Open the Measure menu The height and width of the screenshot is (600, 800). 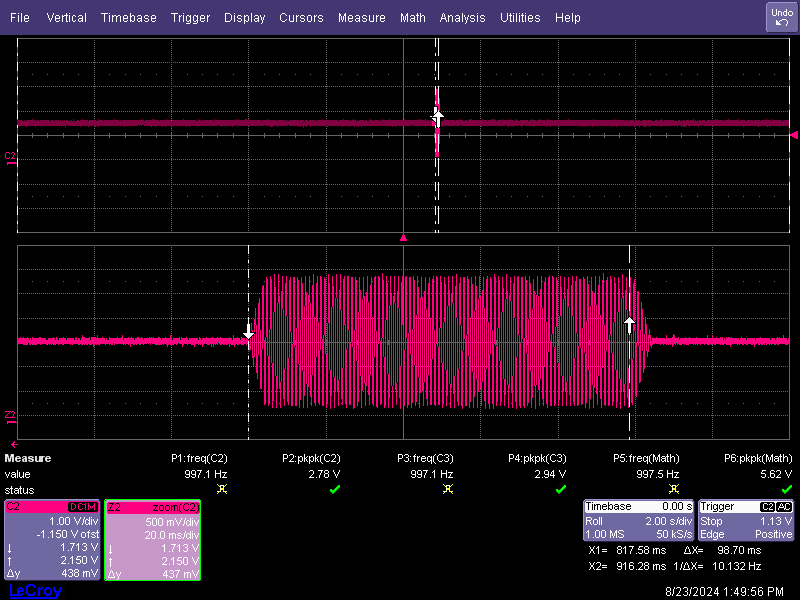pos(361,17)
